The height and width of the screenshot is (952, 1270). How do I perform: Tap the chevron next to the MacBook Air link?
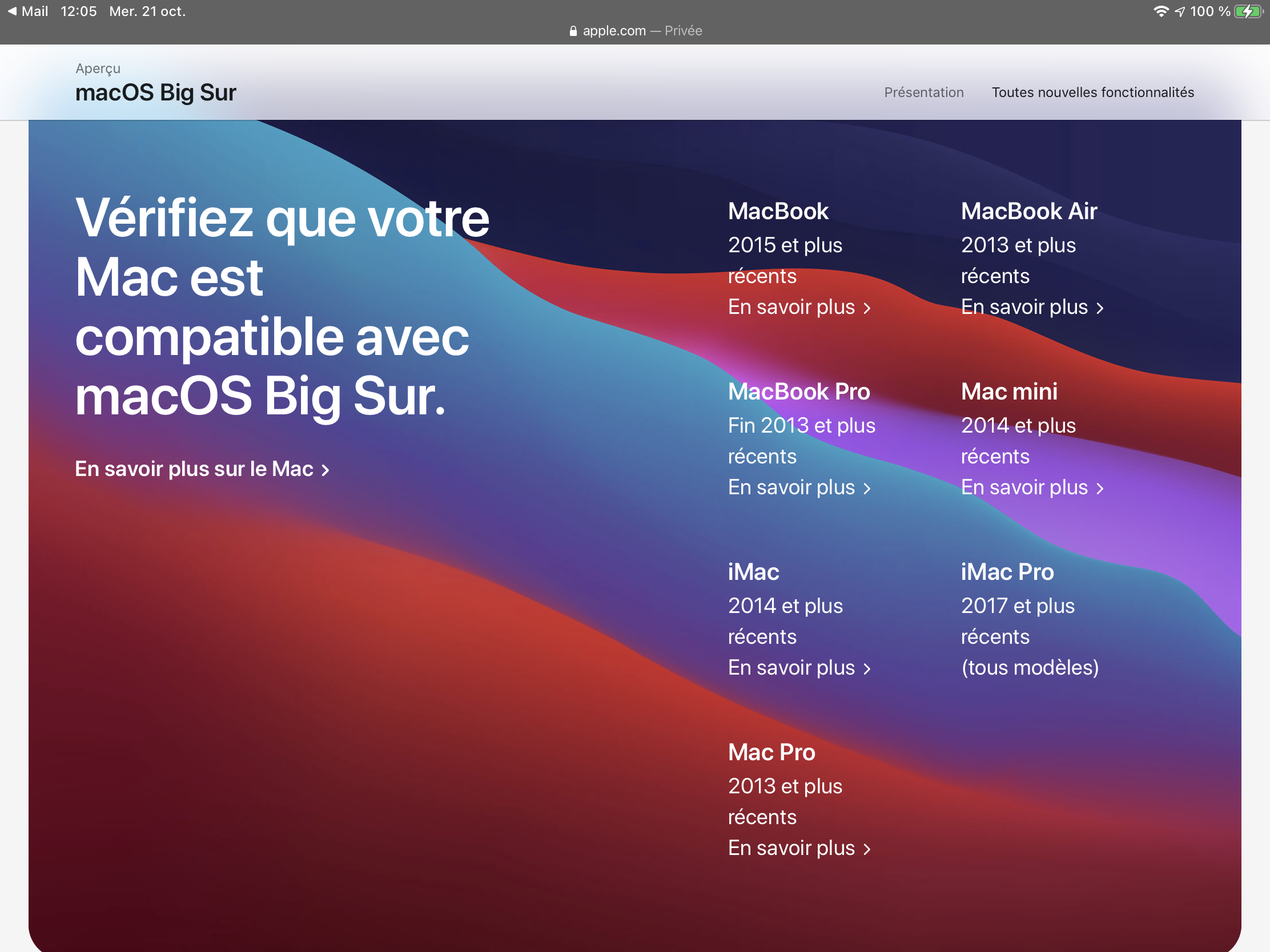click(1099, 309)
